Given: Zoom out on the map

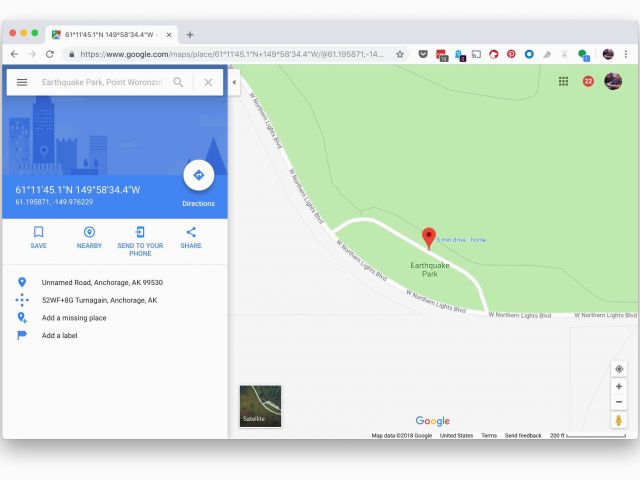Looking at the screenshot, I should click(619, 402).
